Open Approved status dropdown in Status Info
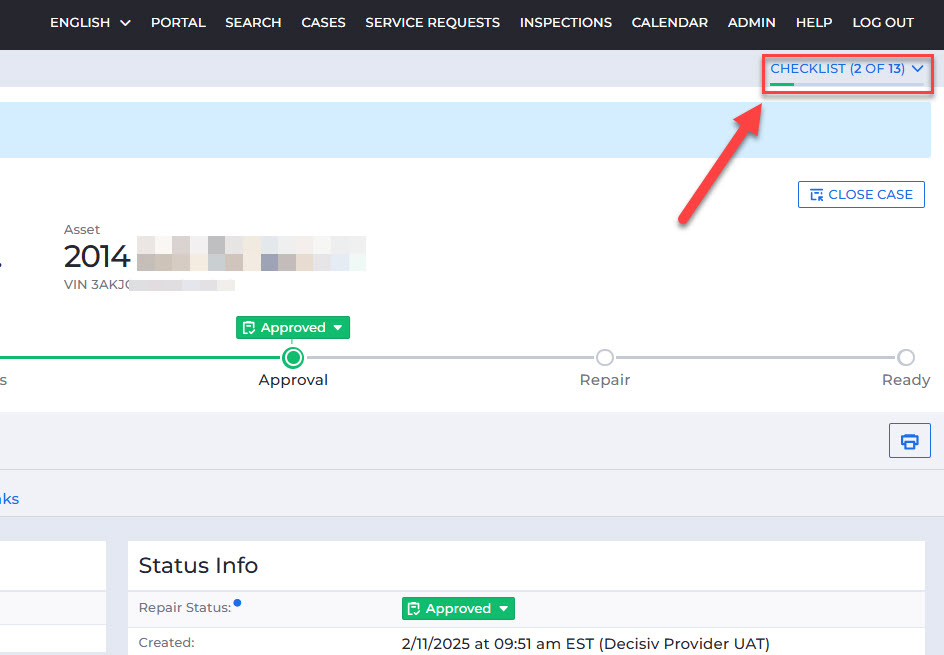 coord(458,608)
